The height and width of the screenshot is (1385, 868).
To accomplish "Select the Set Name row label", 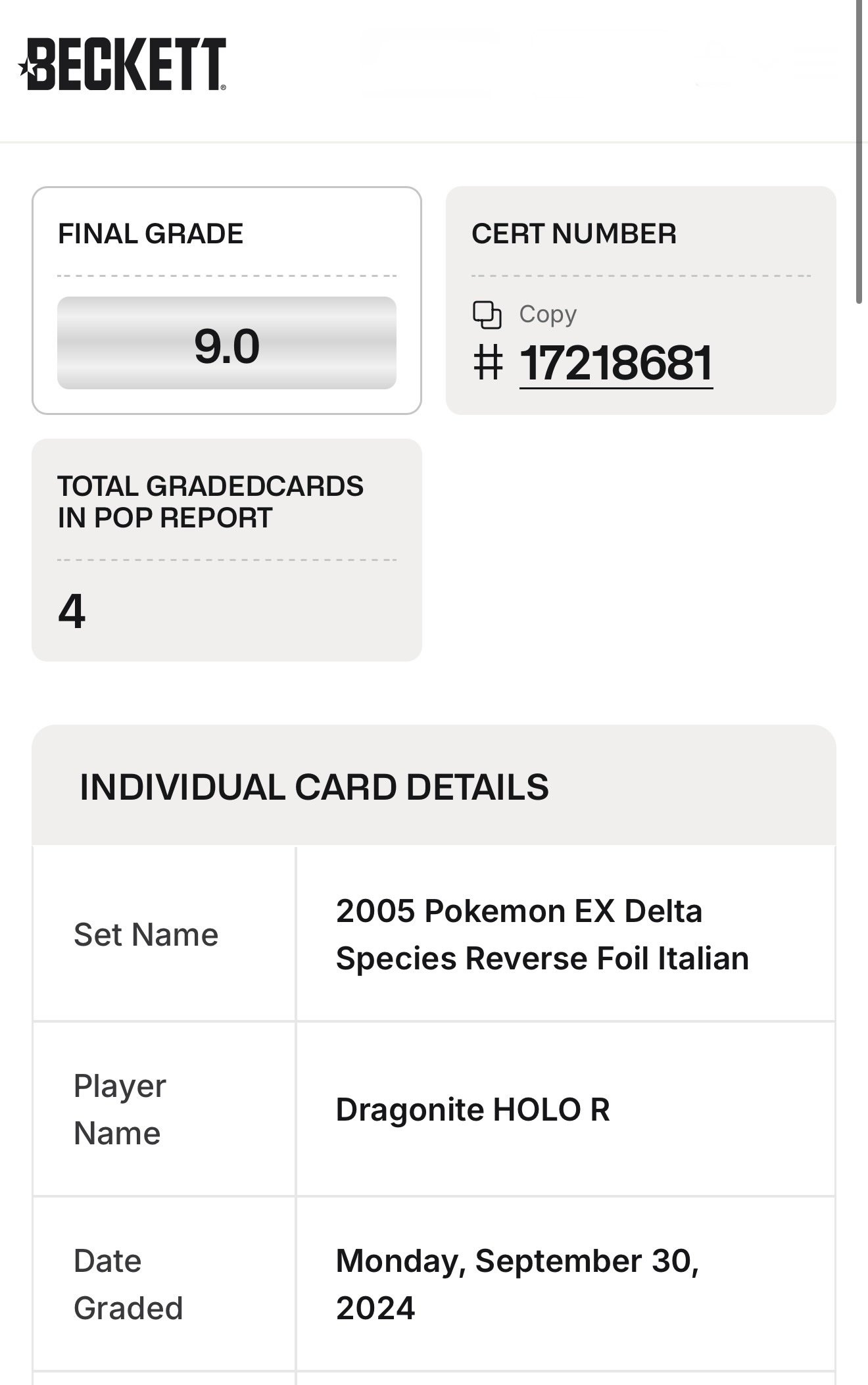I will click(146, 935).
